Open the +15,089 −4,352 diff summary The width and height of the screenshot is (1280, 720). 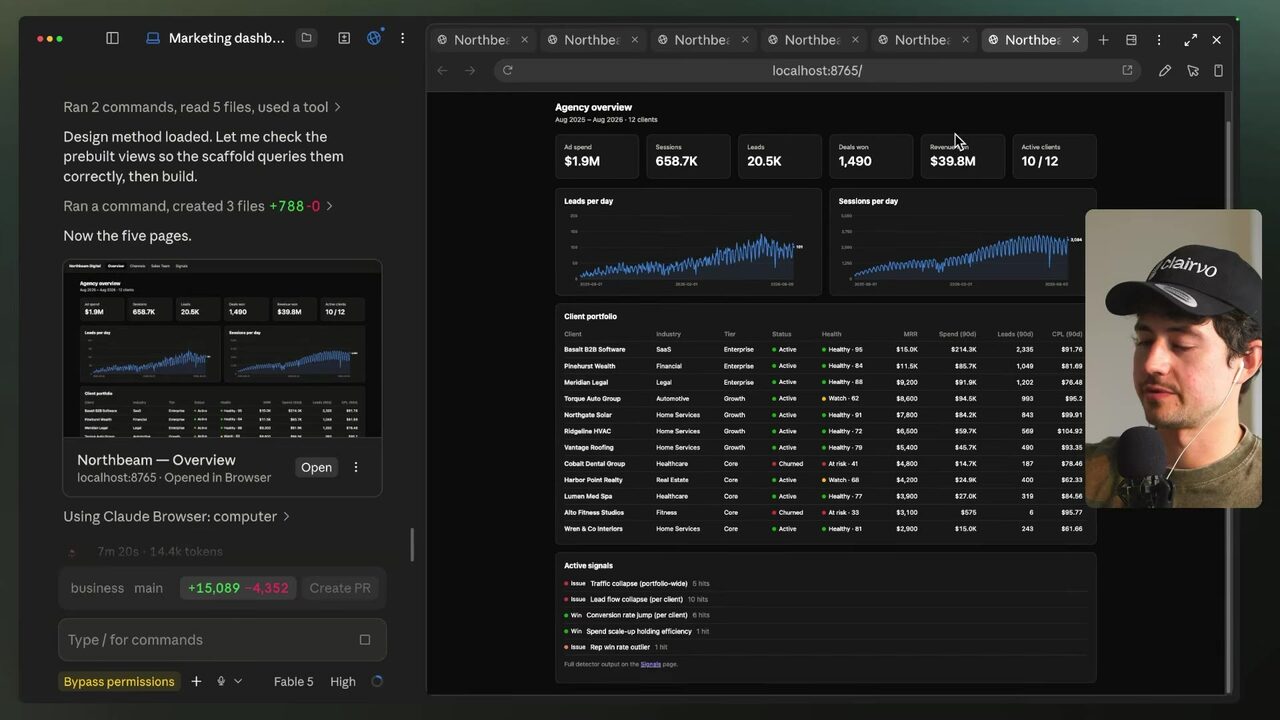coord(238,588)
